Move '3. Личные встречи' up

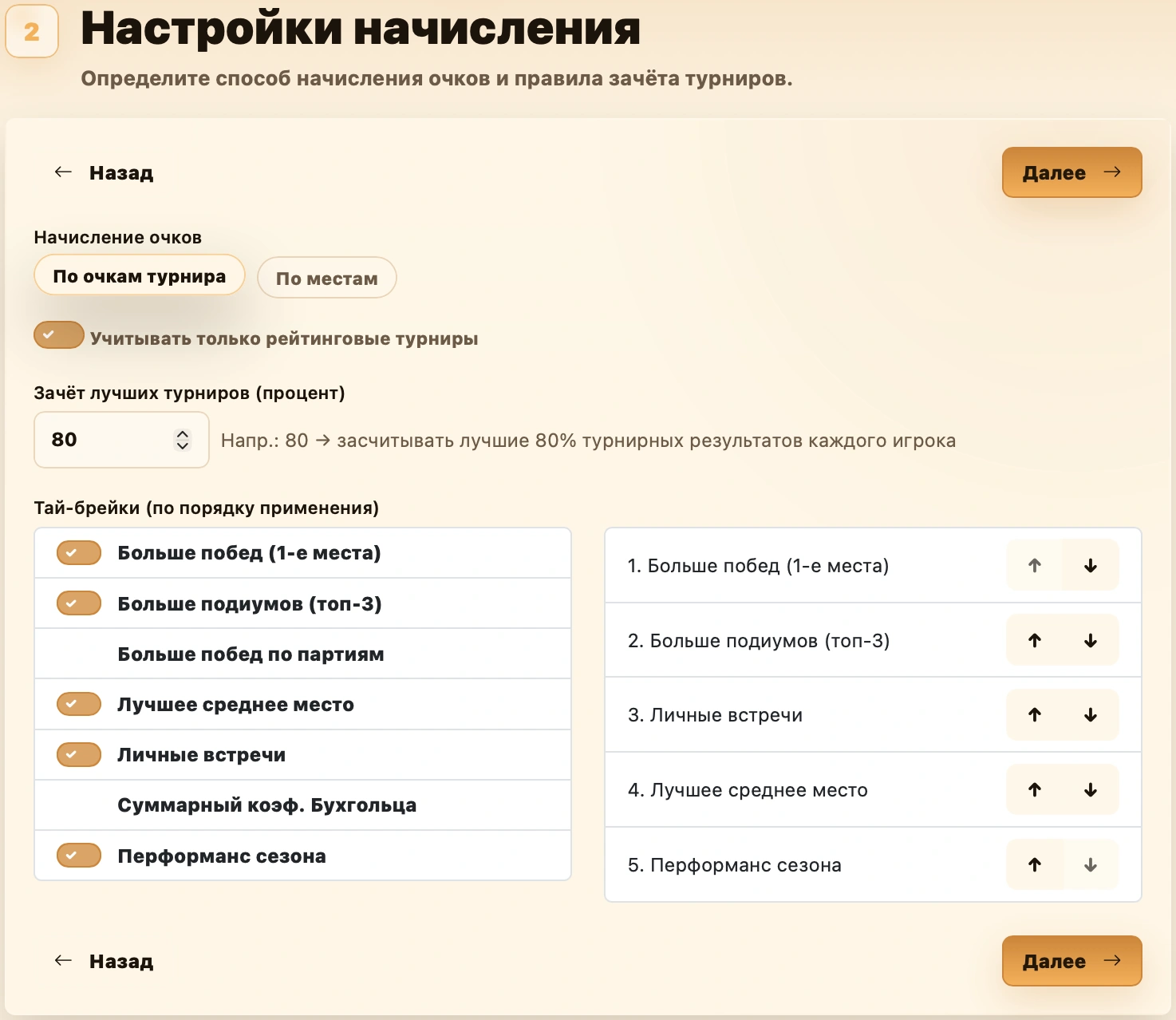click(x=1035, y=715)
